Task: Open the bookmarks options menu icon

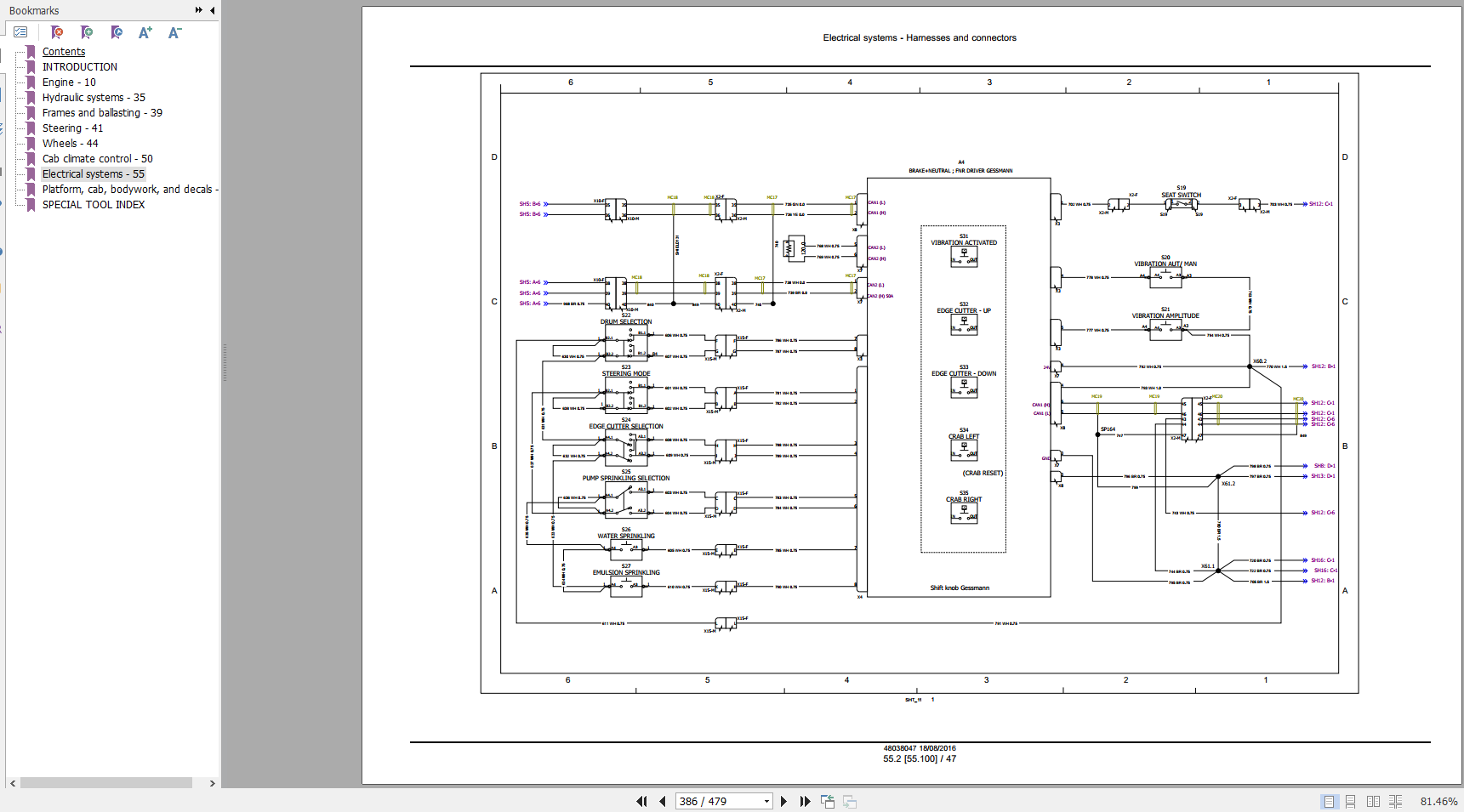Action: click(x=20, y=32)
